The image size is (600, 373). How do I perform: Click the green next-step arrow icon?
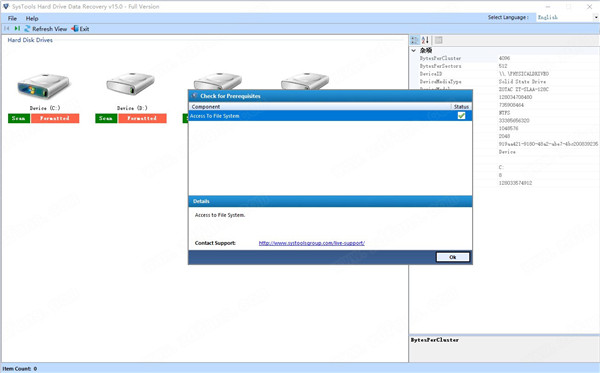(x=17, y=29)
